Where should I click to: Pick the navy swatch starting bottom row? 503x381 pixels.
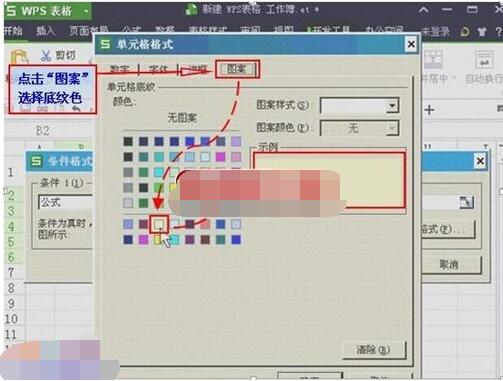point(128,239)
